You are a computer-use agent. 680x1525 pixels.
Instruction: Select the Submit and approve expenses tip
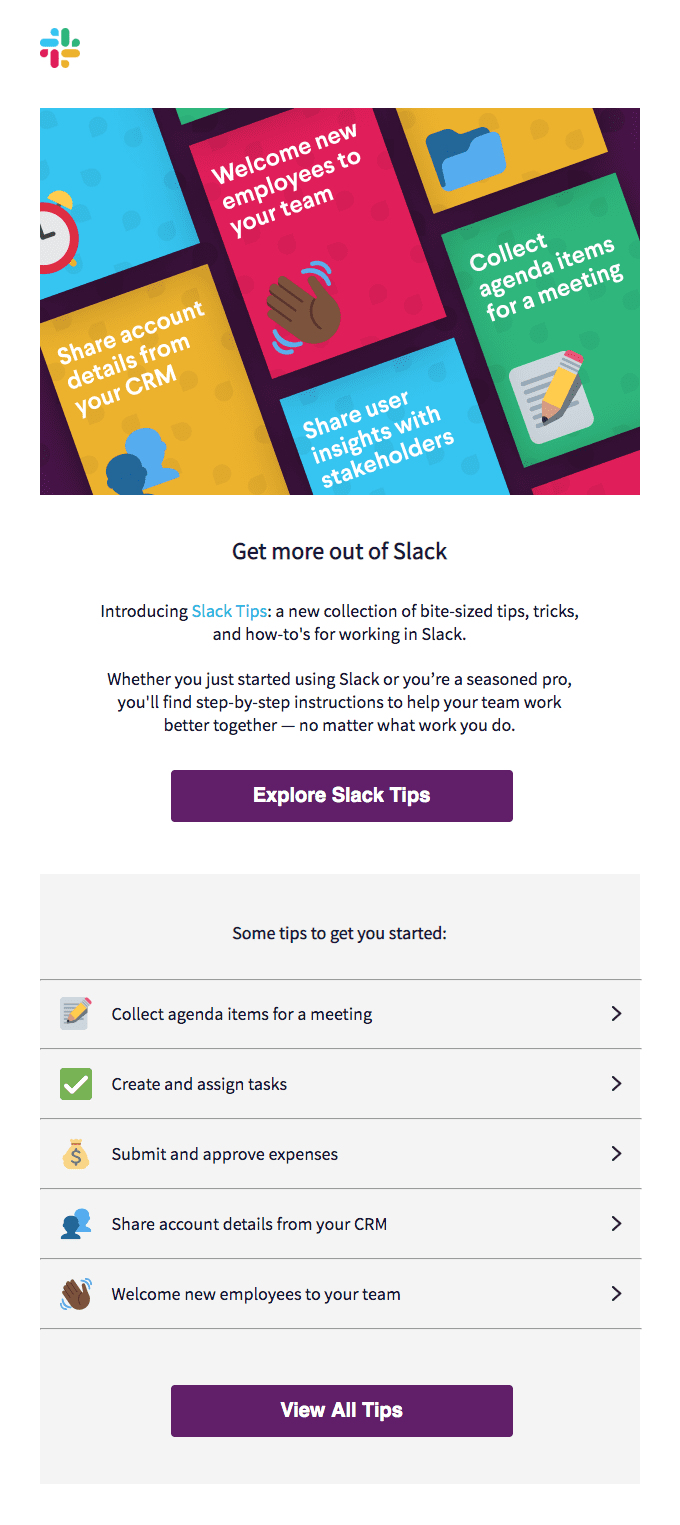coord(340,1154)
